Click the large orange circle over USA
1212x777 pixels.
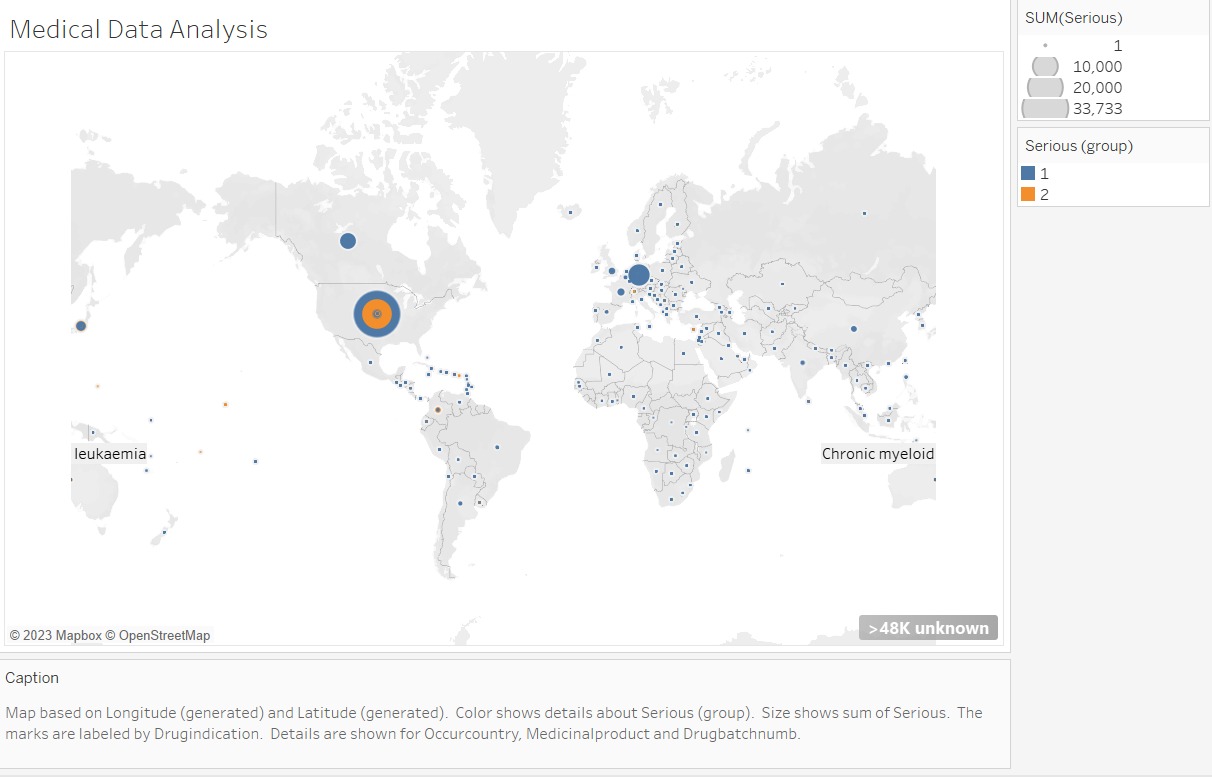point(377,314)
